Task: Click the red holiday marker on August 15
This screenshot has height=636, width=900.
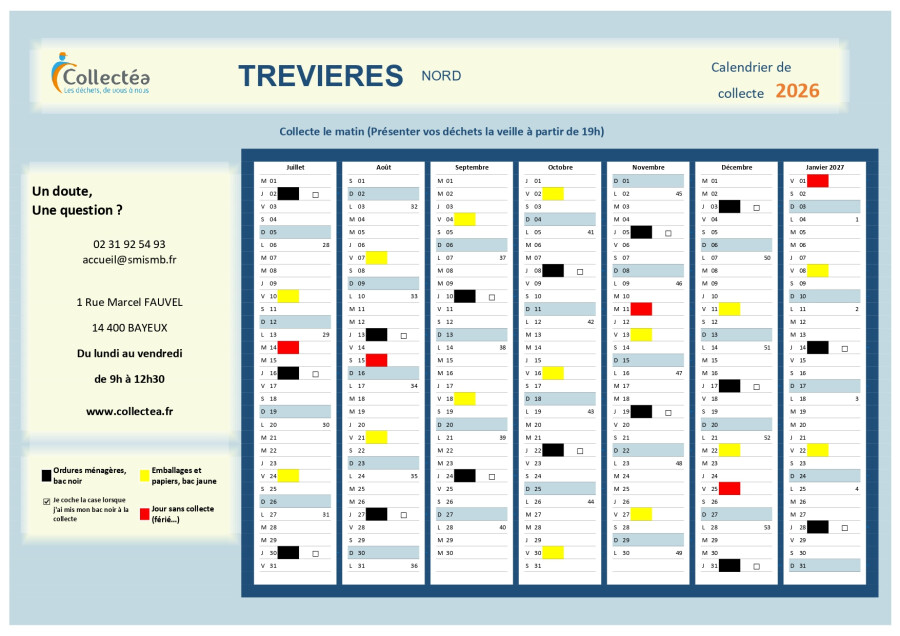Action: [x=376, y=360]
